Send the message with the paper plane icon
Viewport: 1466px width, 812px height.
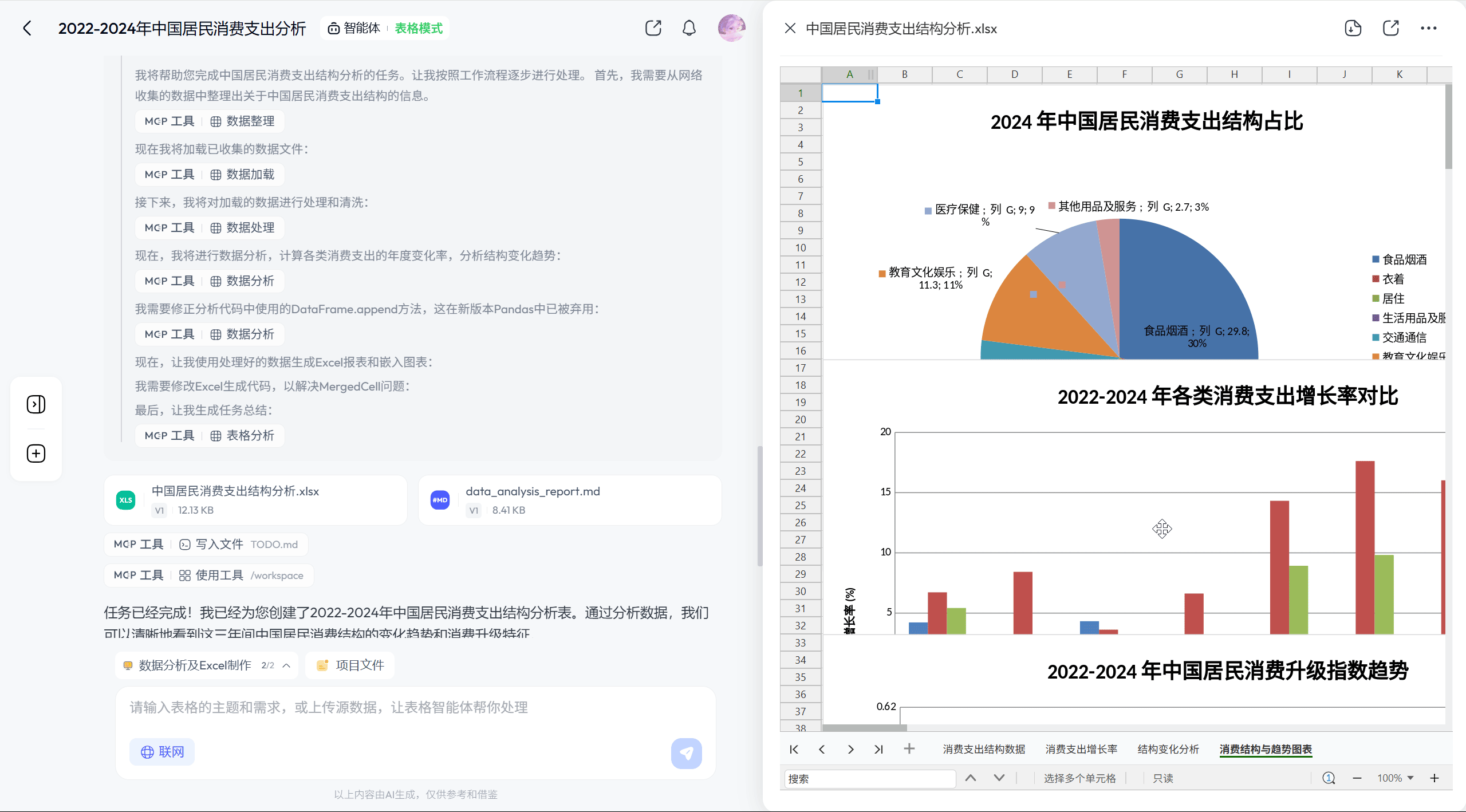[686, 754]
